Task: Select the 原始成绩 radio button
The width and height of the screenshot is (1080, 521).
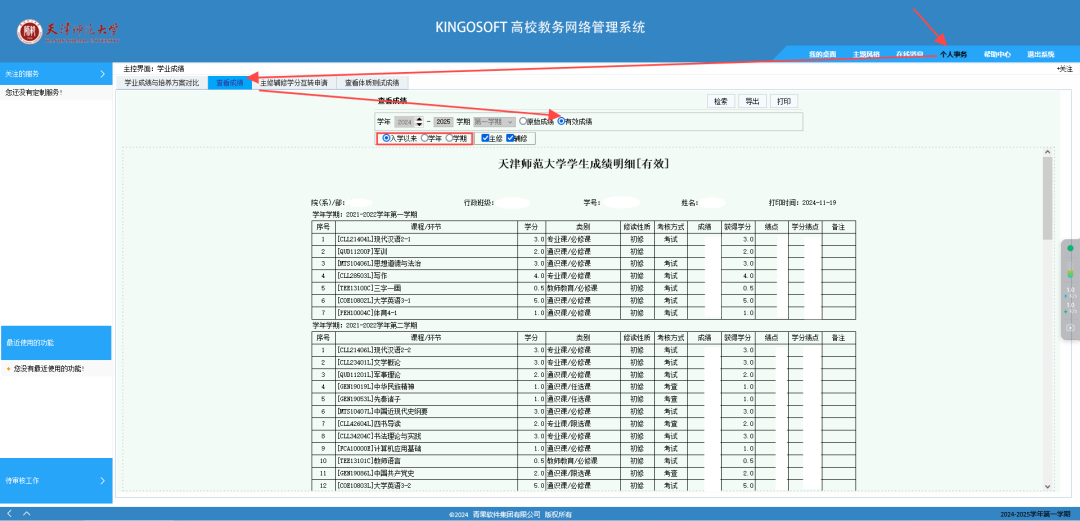Action: point(523,121)
